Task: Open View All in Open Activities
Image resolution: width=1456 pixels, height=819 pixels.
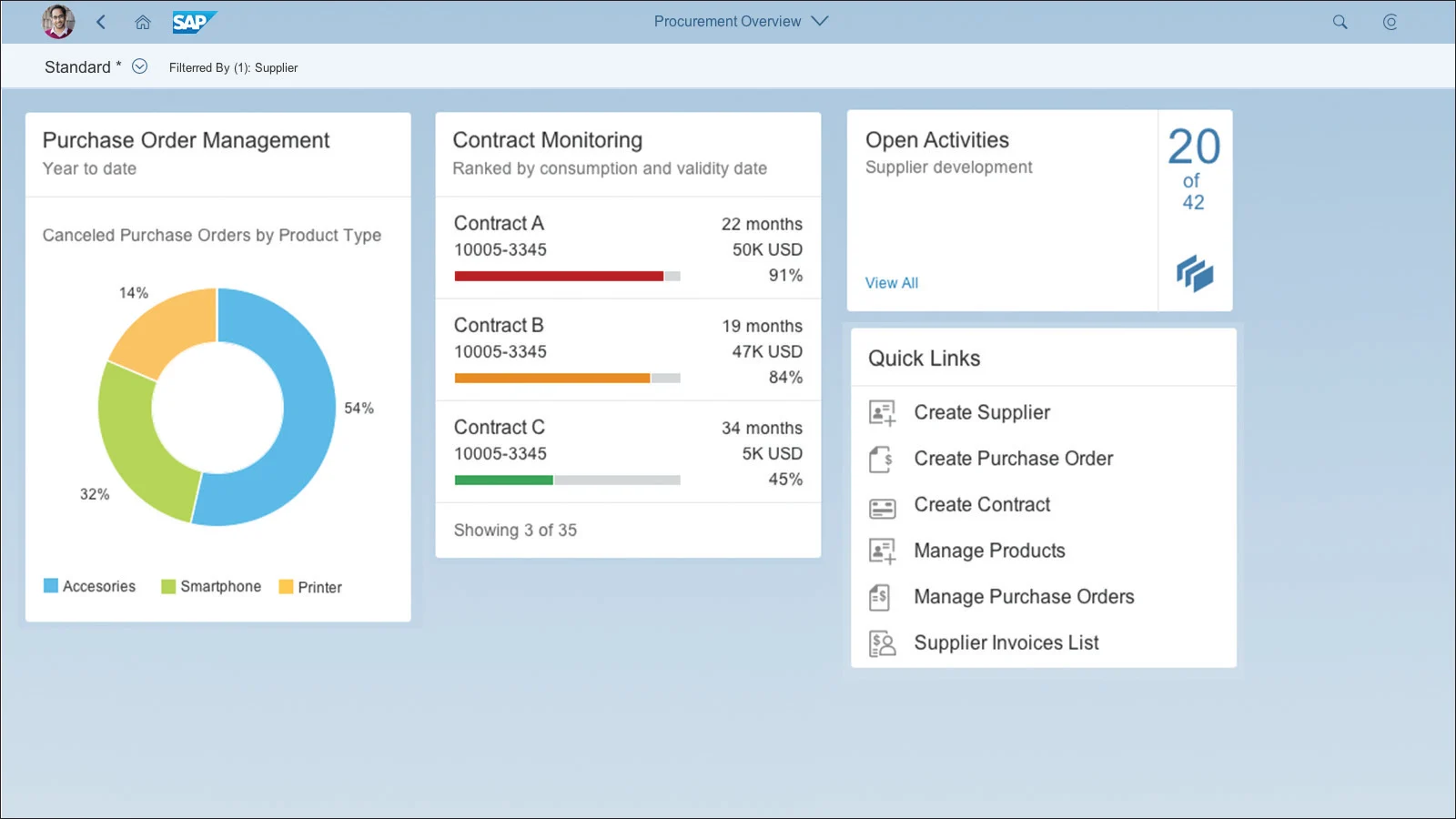Action: click(891, 282)
